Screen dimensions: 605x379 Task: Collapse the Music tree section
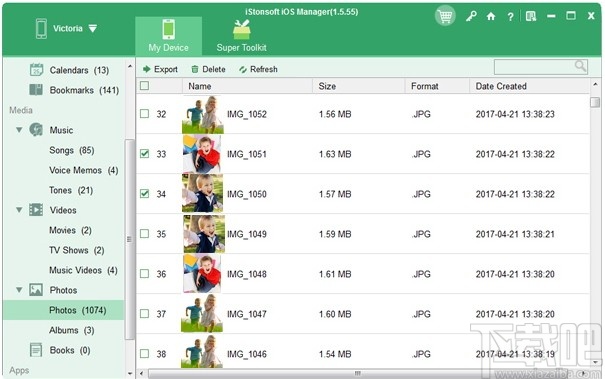(x=19, y=130)
